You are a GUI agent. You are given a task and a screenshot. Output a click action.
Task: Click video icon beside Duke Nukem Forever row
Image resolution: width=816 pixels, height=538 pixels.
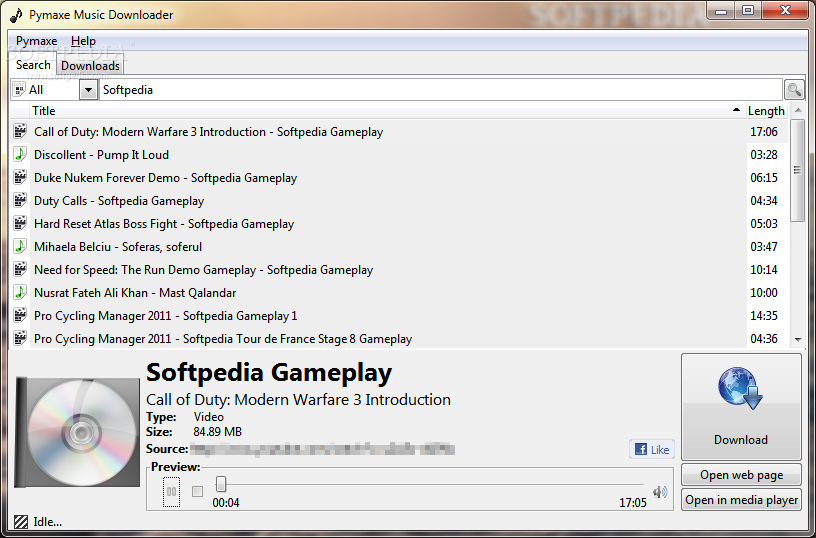click(x=20, y=177)
